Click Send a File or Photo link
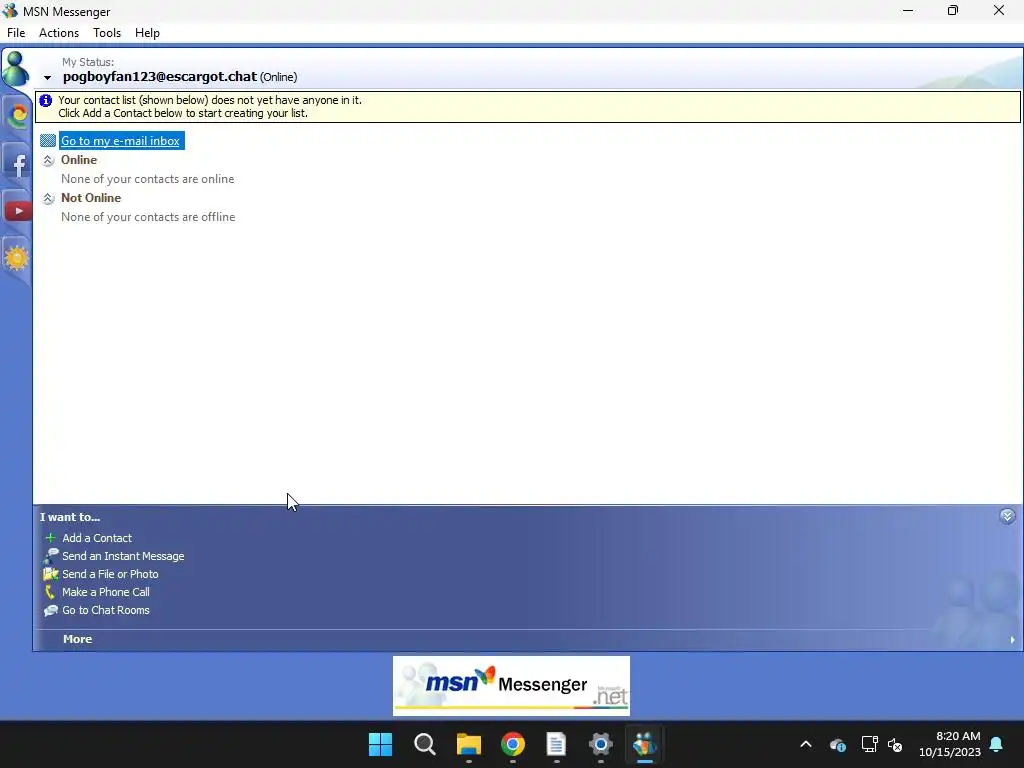This screenshot has width=1024, height=768. pos(110,574)
